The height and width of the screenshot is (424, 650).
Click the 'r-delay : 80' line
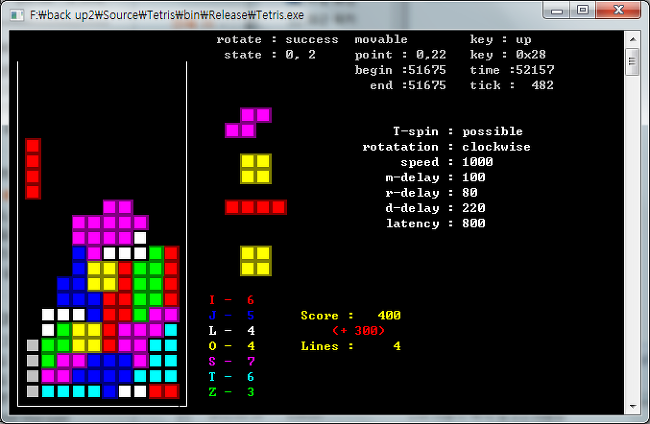(432, 193)
